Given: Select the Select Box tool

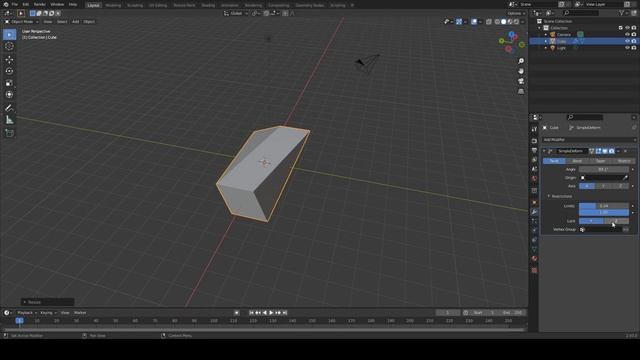Looking at the screenshot, I should 9,35.
